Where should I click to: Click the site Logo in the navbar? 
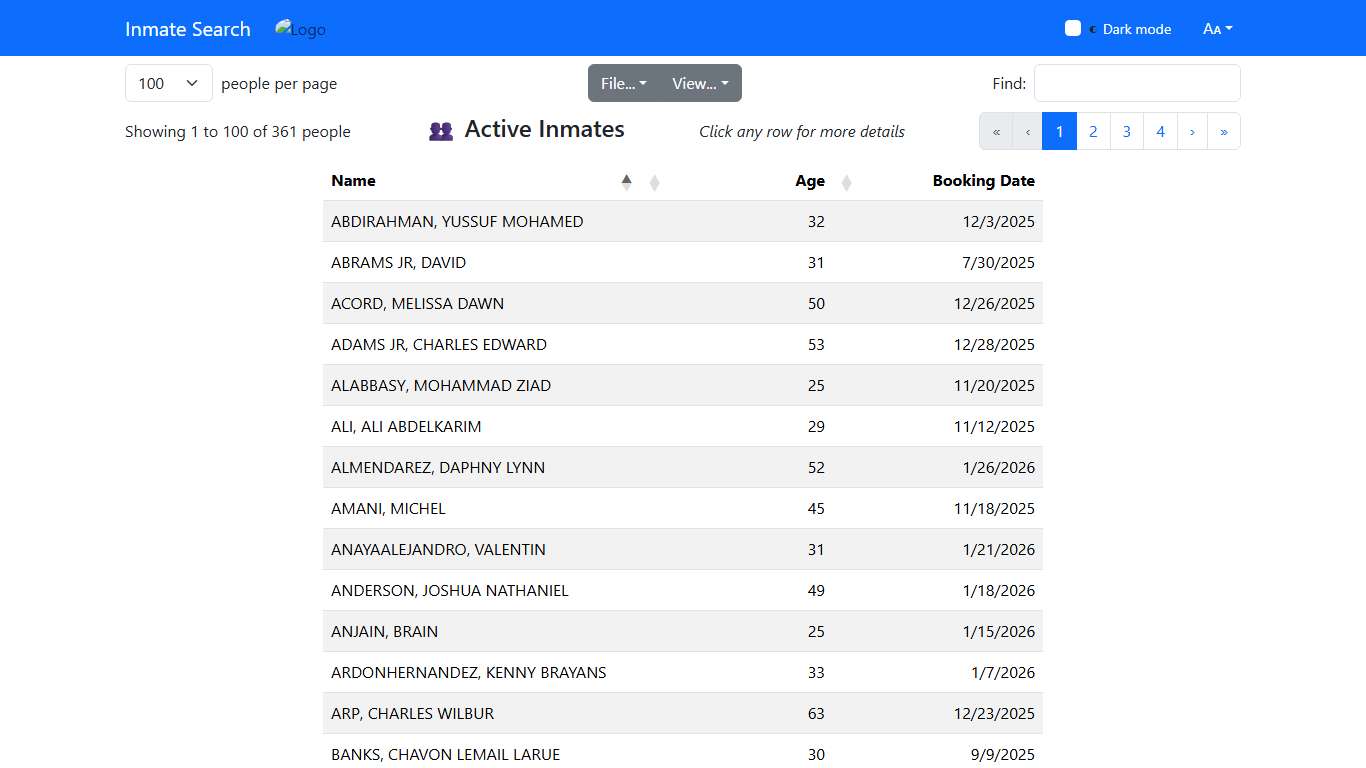click(300, 29)
